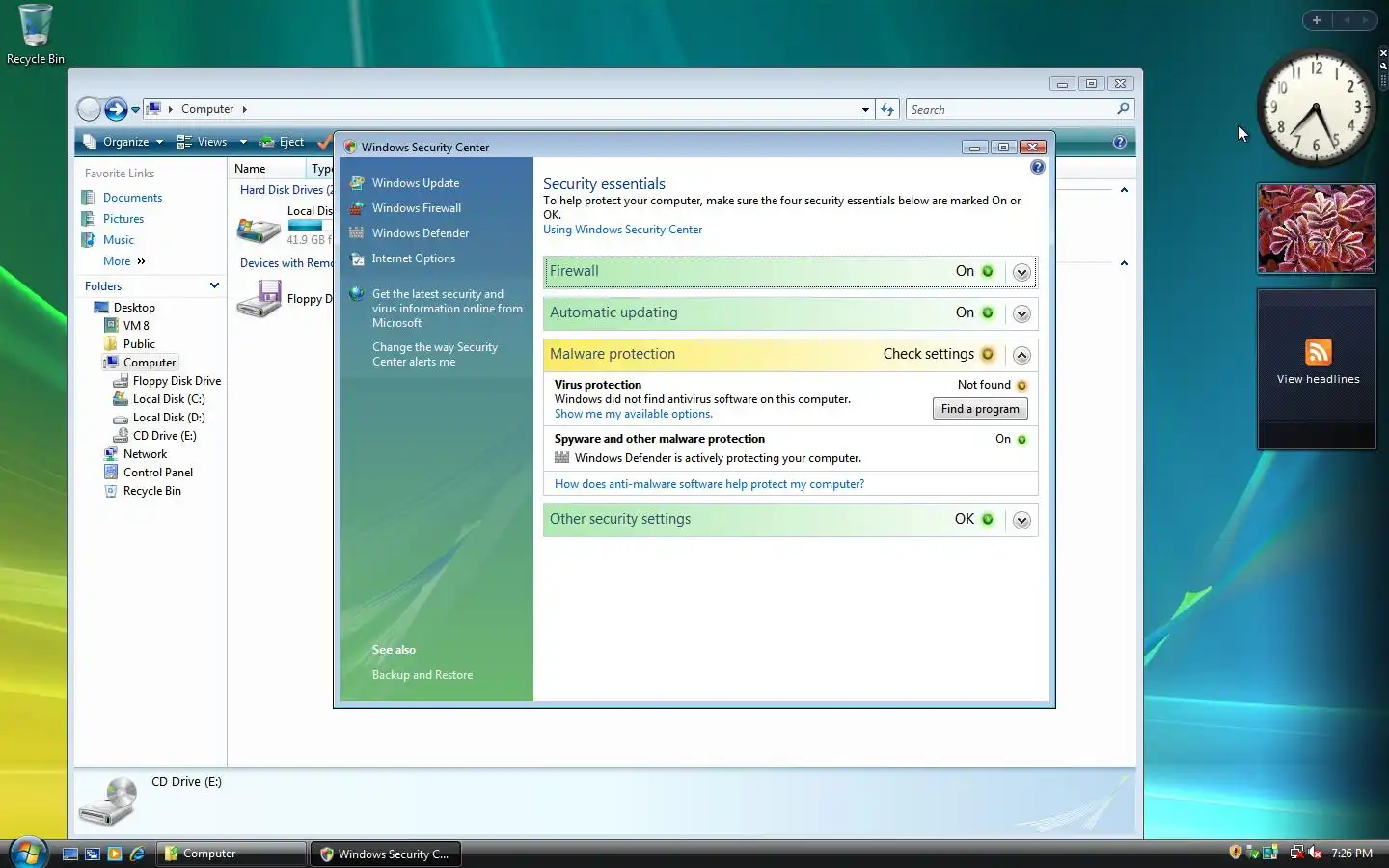The width and height of the screenshot is (1389, 868).
Task: Collapse the Malware protection section
Action: (1021, 356)
